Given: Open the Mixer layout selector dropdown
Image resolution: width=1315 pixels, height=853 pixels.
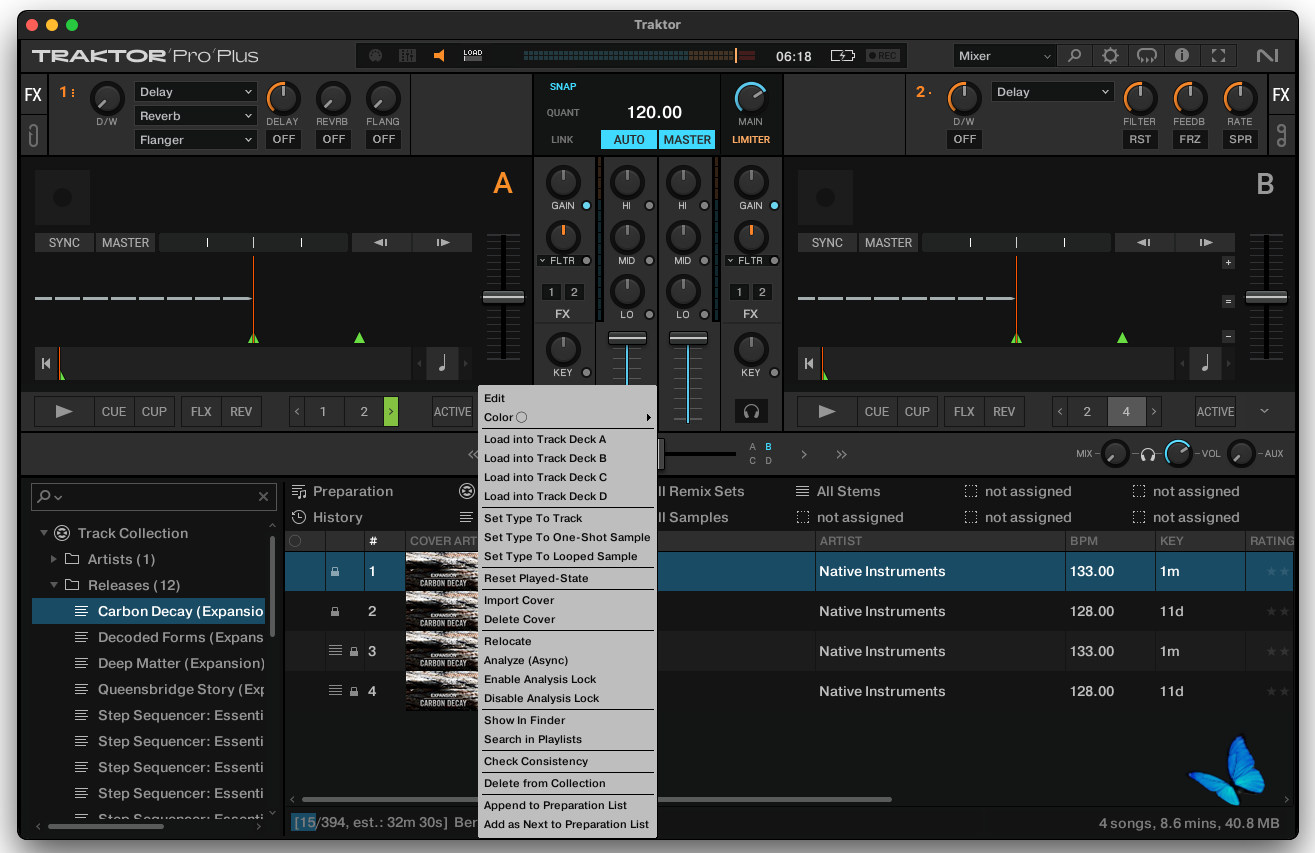Looking at the screenshot, I should click(x=1005, y=56).
